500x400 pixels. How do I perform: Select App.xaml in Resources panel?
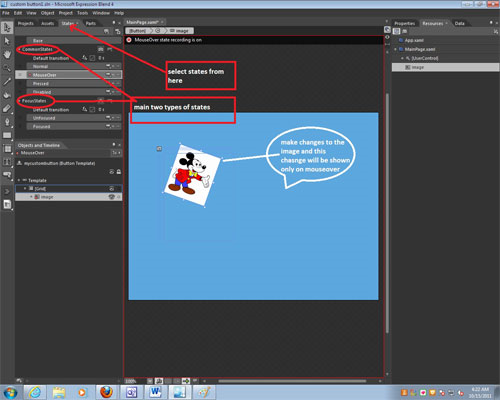[414, 40]
